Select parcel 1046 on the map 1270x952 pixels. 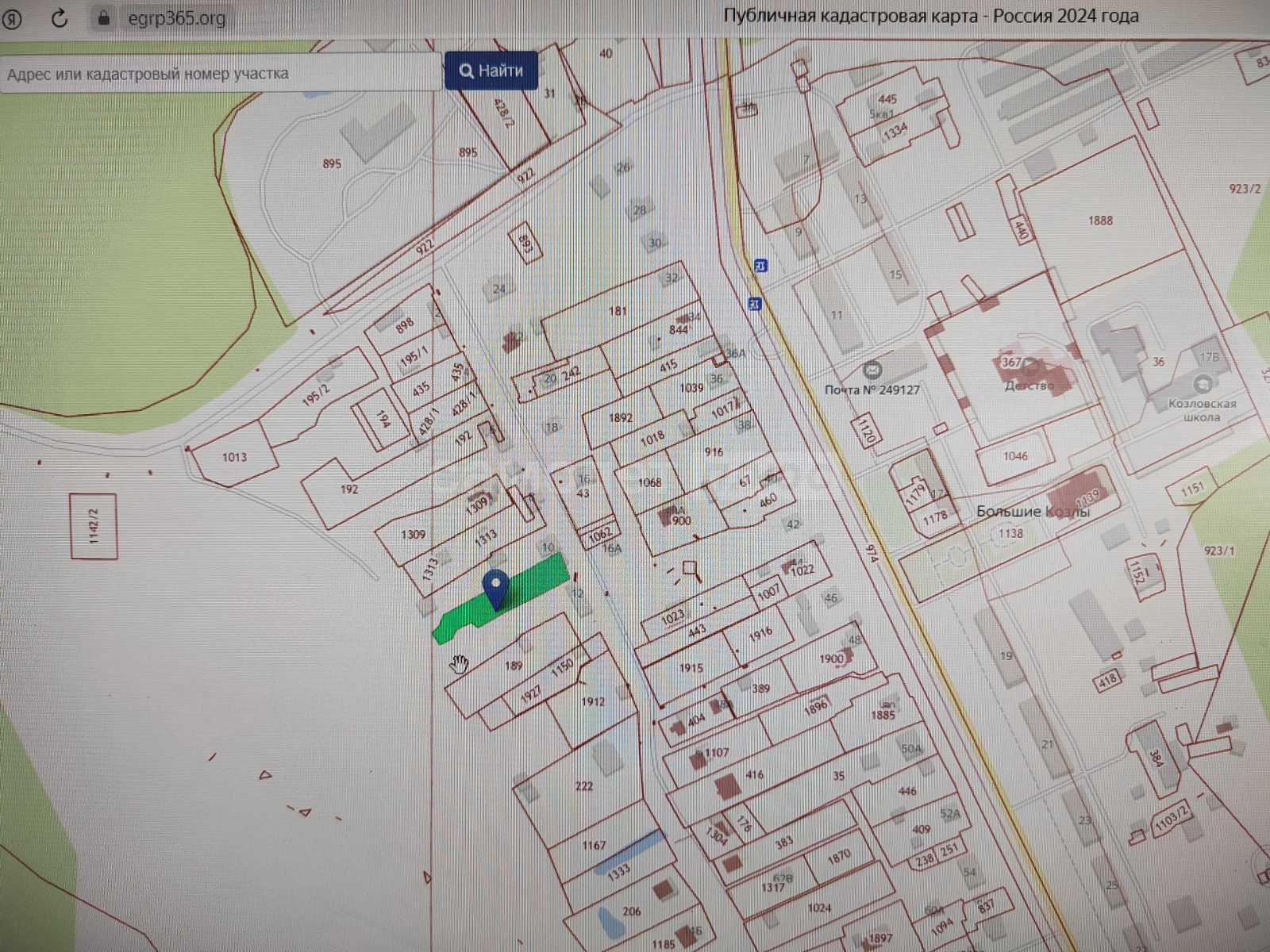1015,457
